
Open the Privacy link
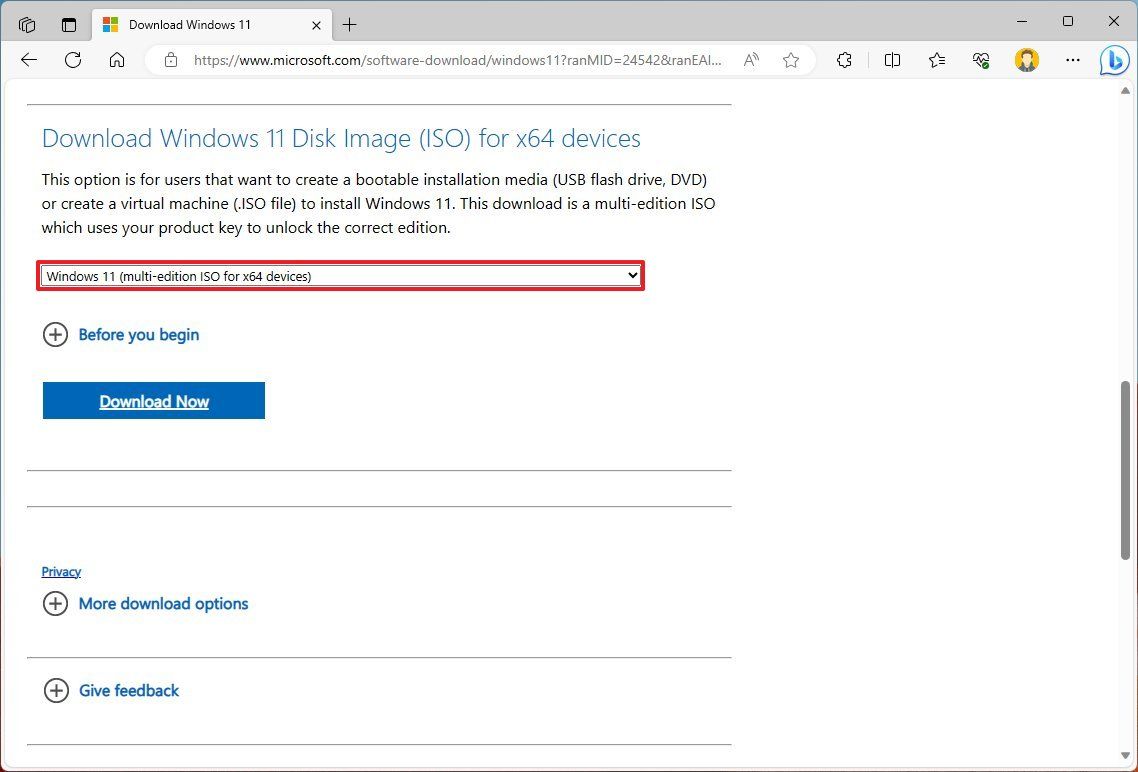point(61,571)
